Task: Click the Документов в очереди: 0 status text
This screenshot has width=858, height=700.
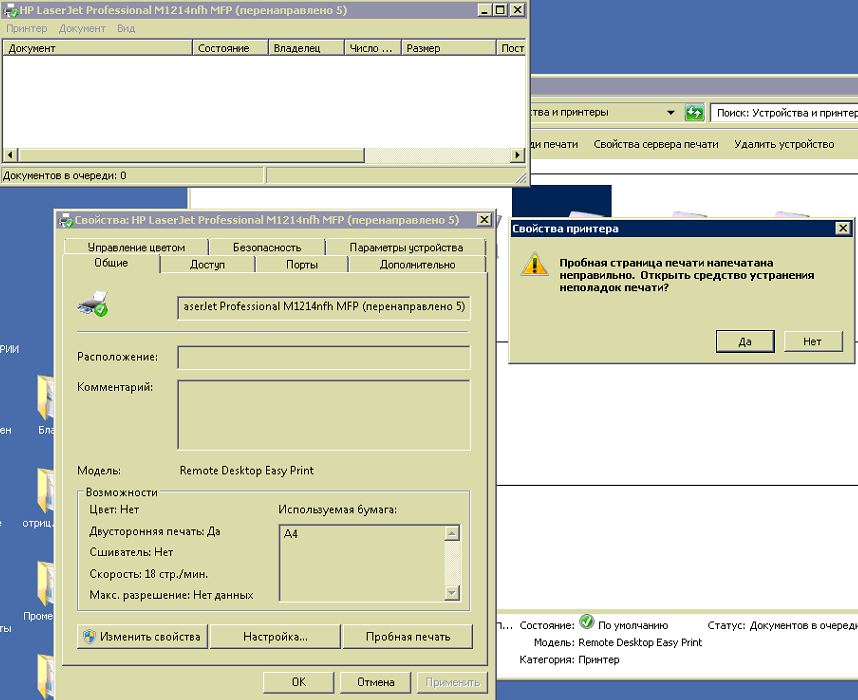Action: 65,176
